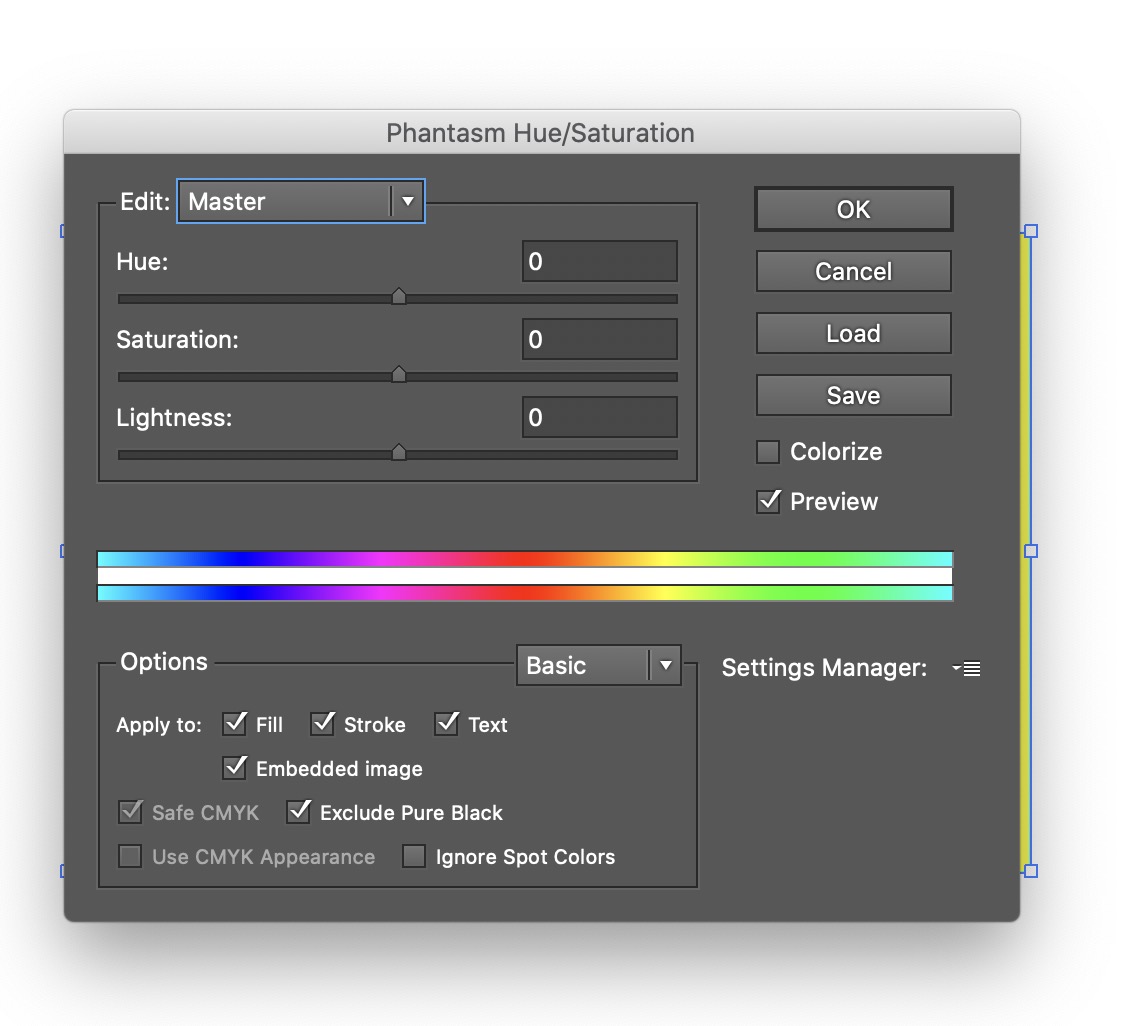Toggle the Preview checkbox
This screenshot has height=1026, width=1134.
[768, 502]
